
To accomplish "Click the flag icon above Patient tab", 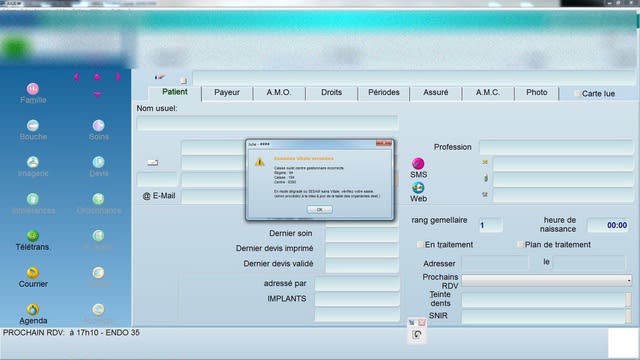I will point(159,77).
